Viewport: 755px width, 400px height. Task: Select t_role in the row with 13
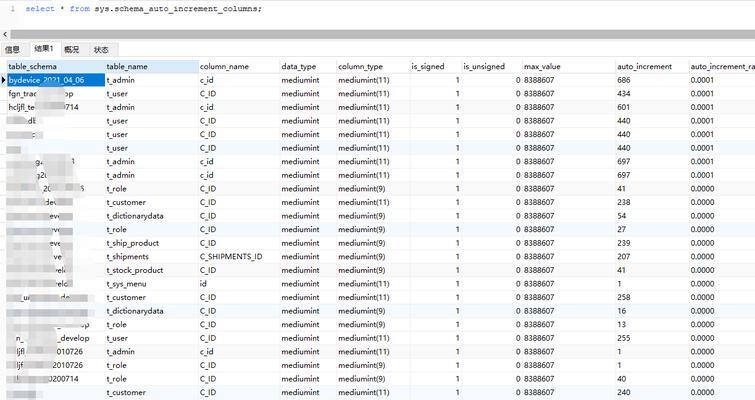[117, 324]
